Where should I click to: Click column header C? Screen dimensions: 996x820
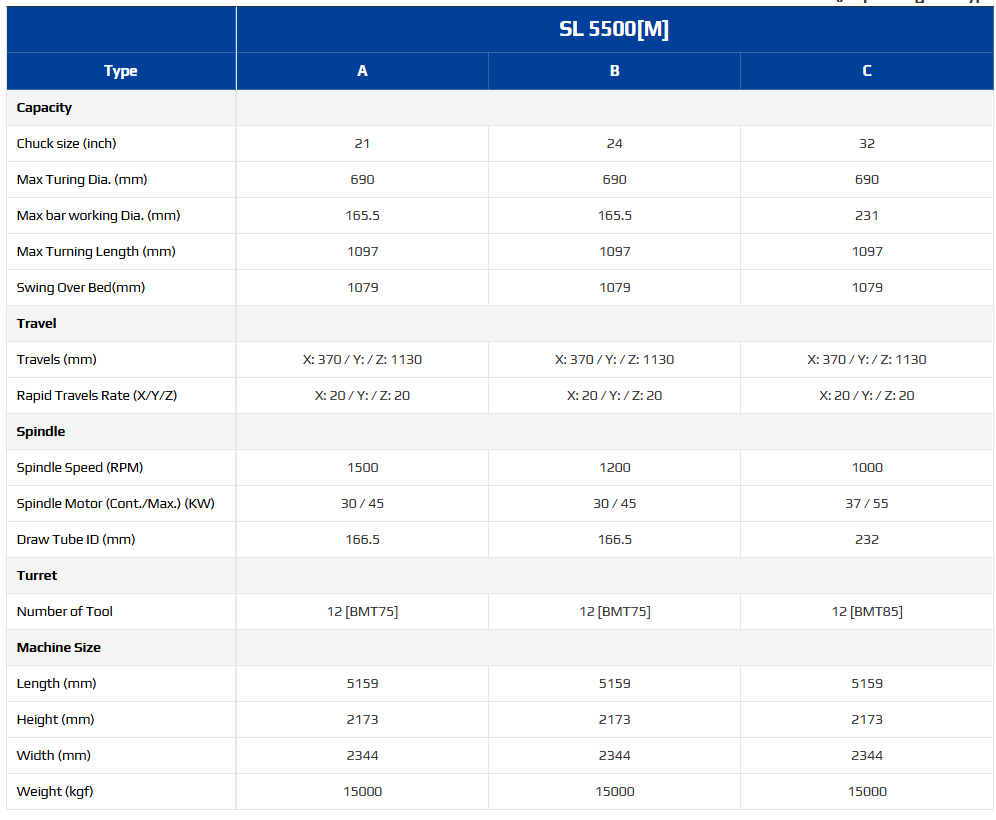coord(867,71)
